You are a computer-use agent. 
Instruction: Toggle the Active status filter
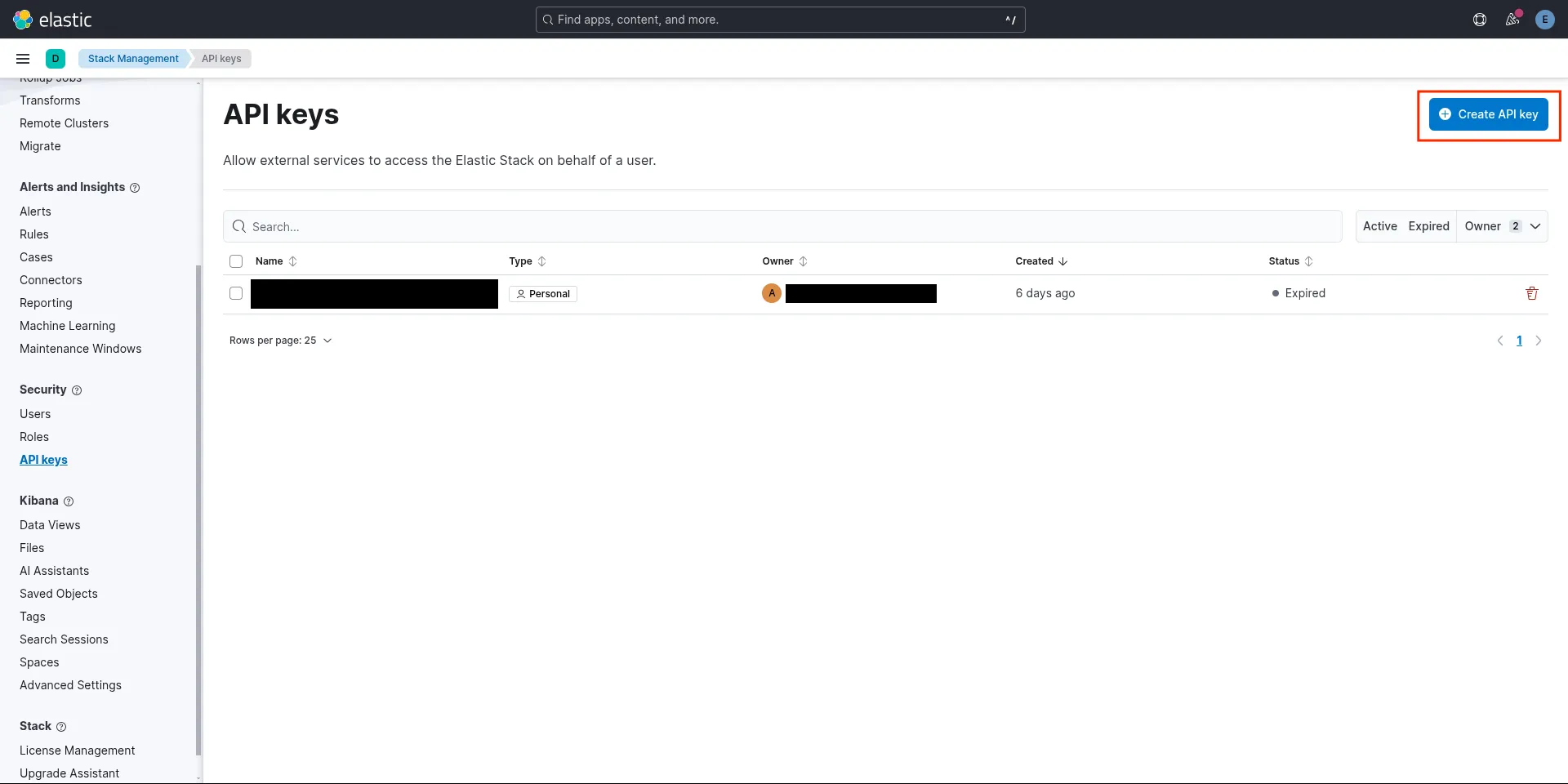1379,226
